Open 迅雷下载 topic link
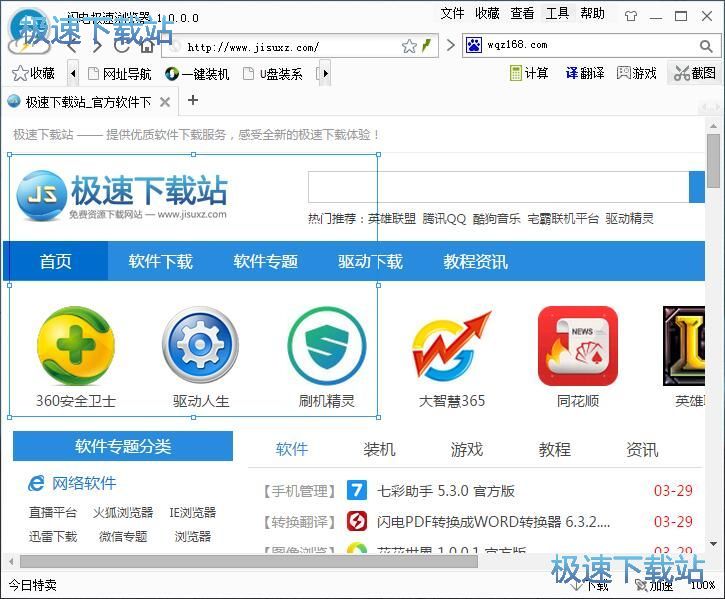The height and width of the screenshot is (599, 725). (x=53, y=537)
